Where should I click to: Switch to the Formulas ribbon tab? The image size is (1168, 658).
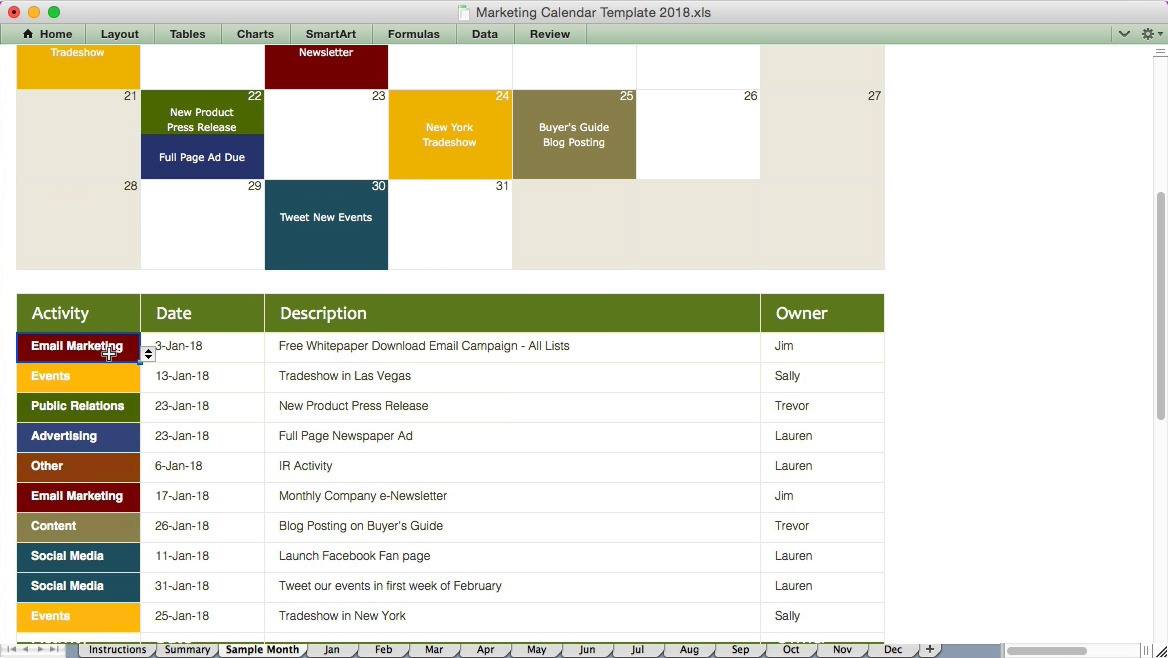pos(413,34)
